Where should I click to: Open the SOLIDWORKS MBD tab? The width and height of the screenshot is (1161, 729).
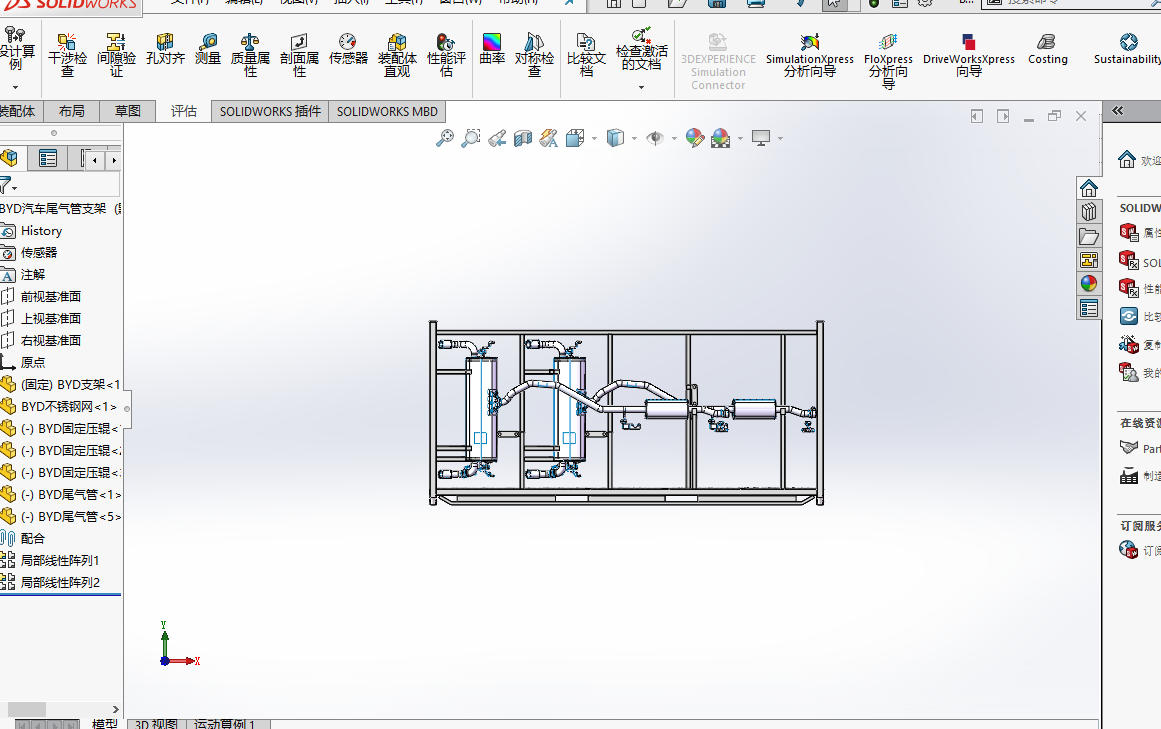pyautogui.click(x=387, y=111)
